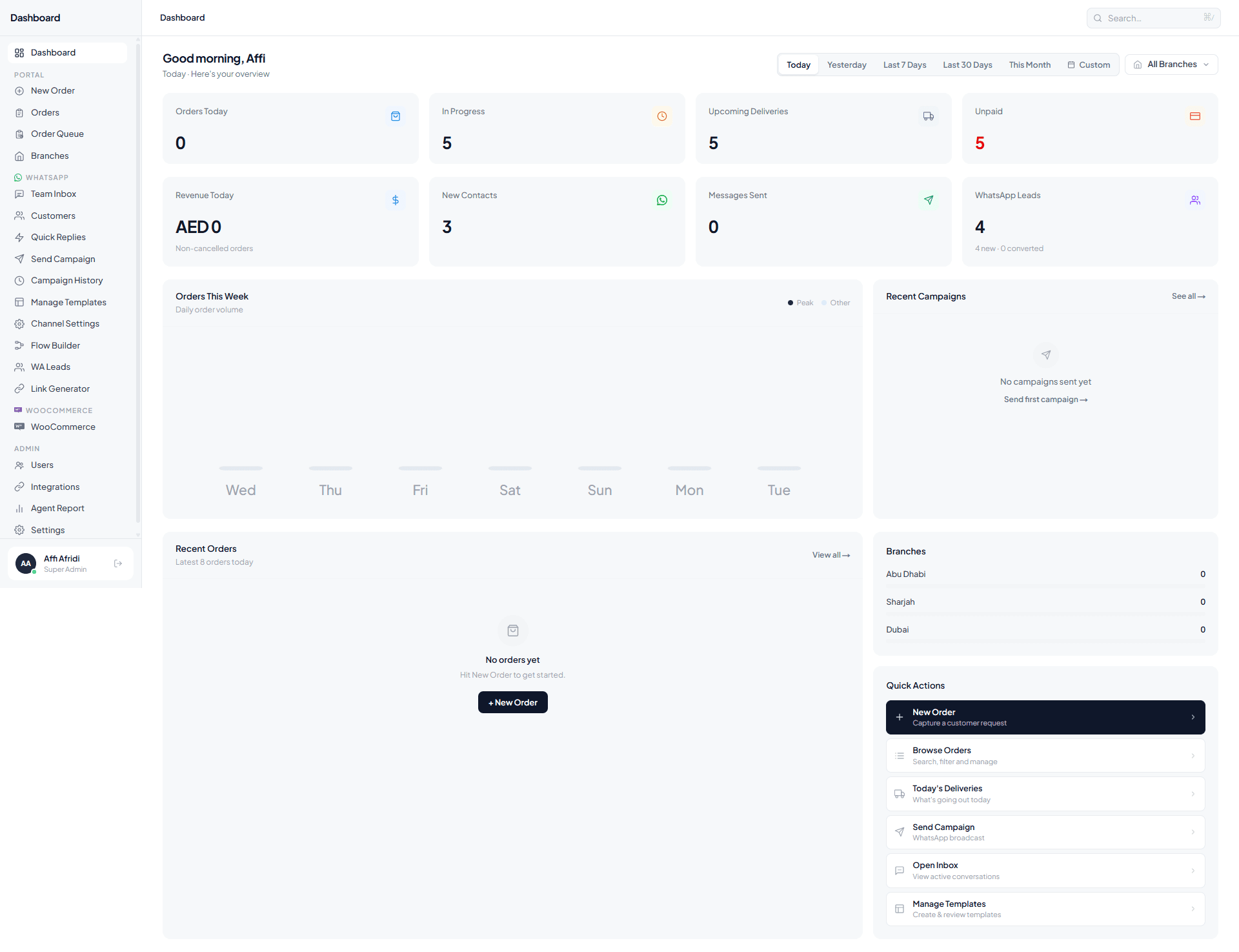Click the WhatsApp Leads users icon
1239x952 pixels.
pos(1195,200)
